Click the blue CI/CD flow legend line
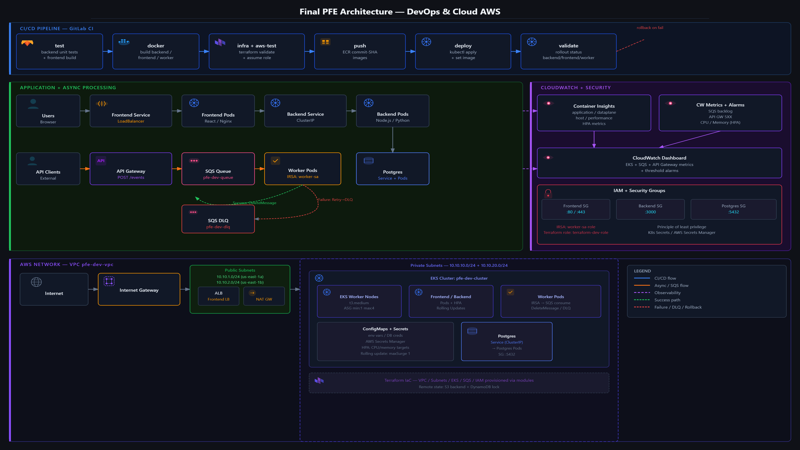 [x=642, y=278]
